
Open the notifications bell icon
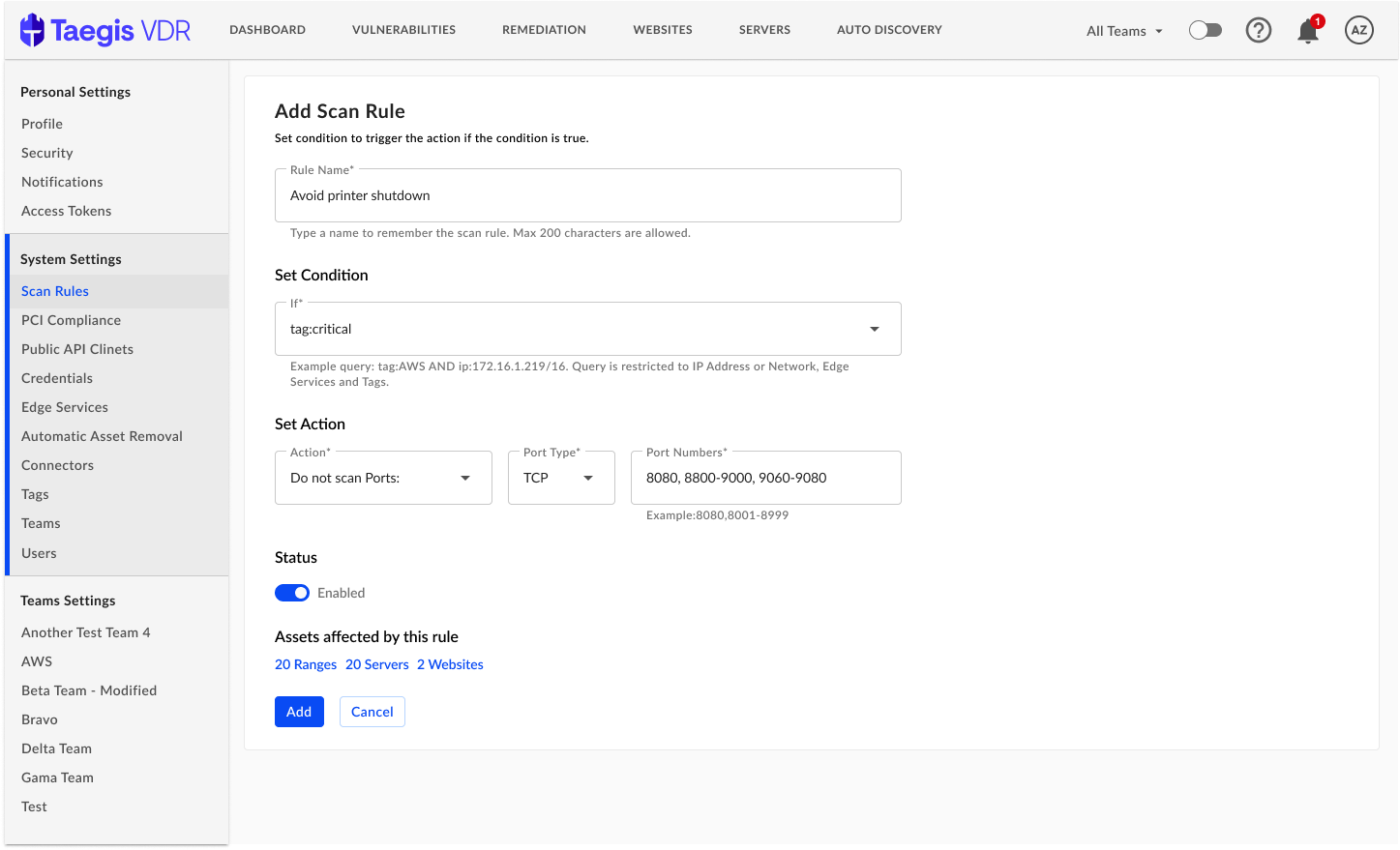point(1308,30)
